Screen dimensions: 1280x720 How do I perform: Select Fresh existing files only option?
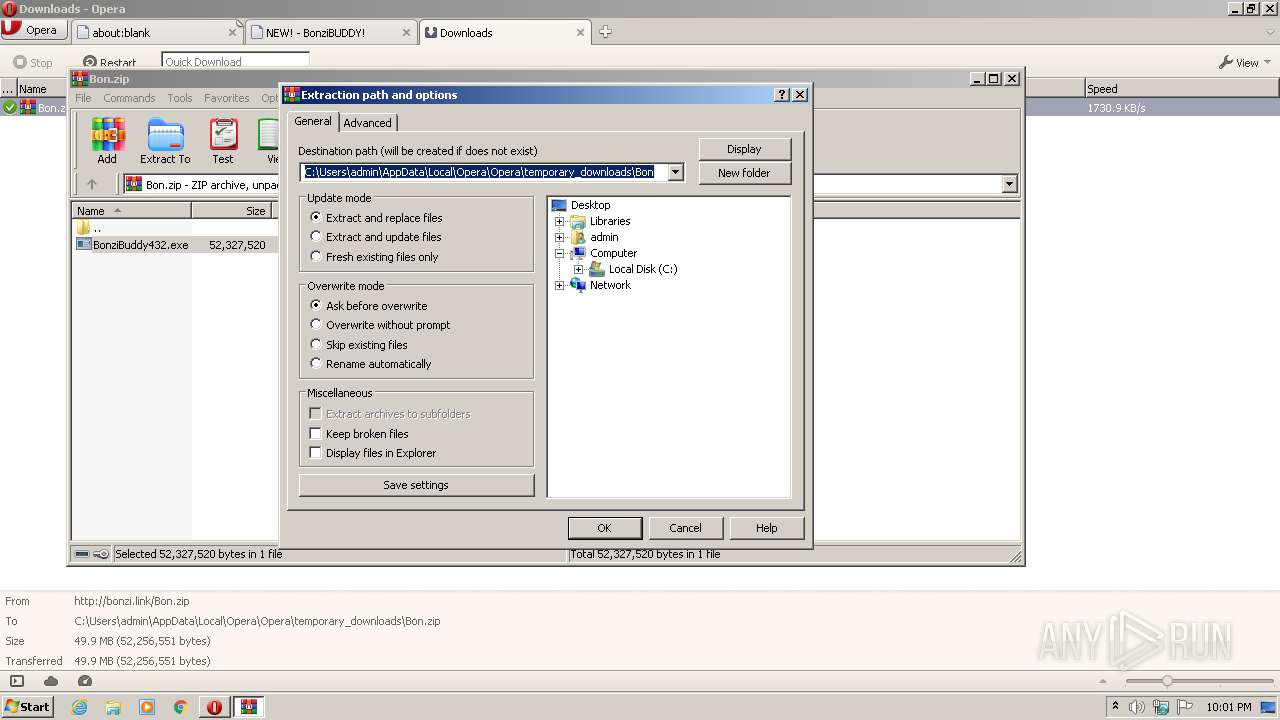375,257
